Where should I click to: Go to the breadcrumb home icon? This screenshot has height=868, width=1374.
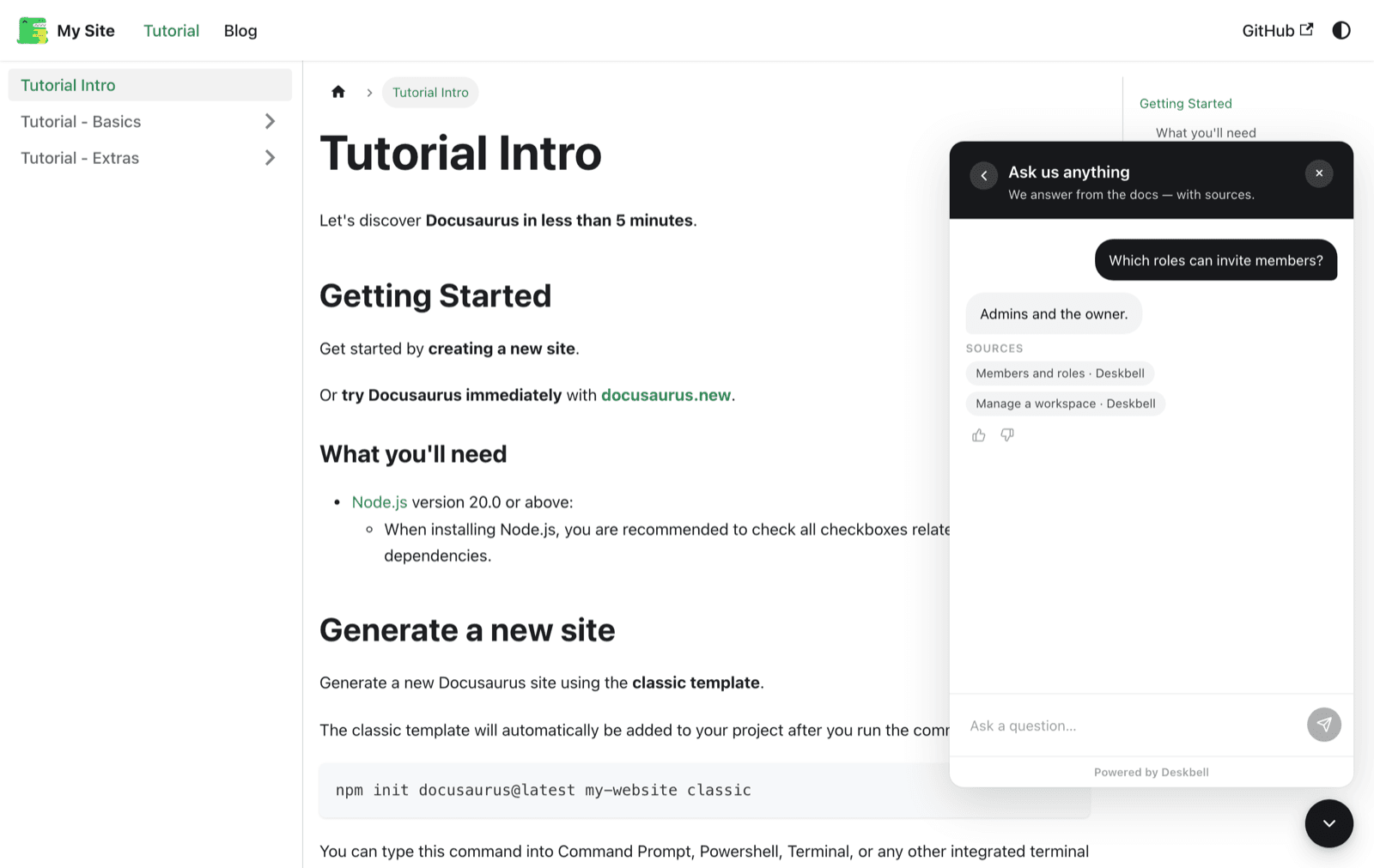coord(338,92)
